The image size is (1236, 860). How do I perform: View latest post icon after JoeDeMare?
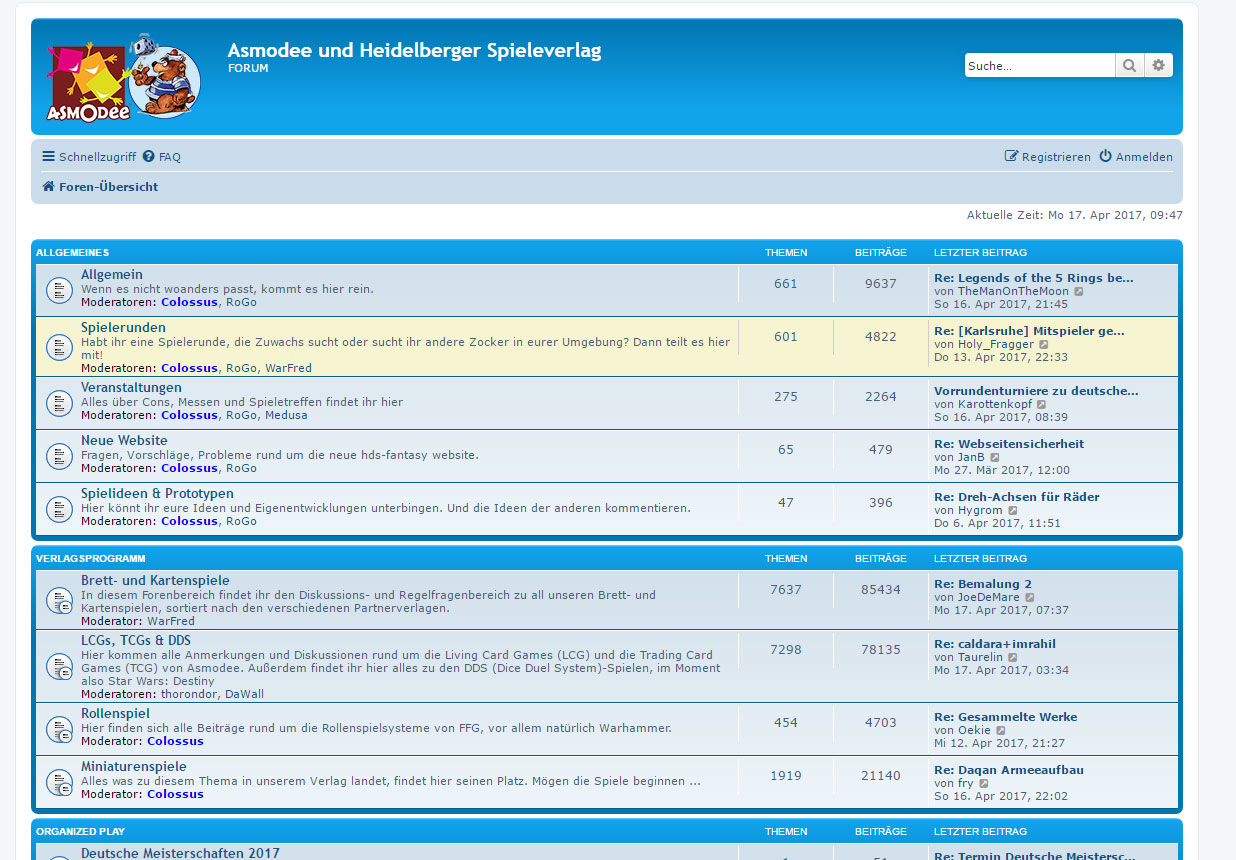[x=1030, y=598]
